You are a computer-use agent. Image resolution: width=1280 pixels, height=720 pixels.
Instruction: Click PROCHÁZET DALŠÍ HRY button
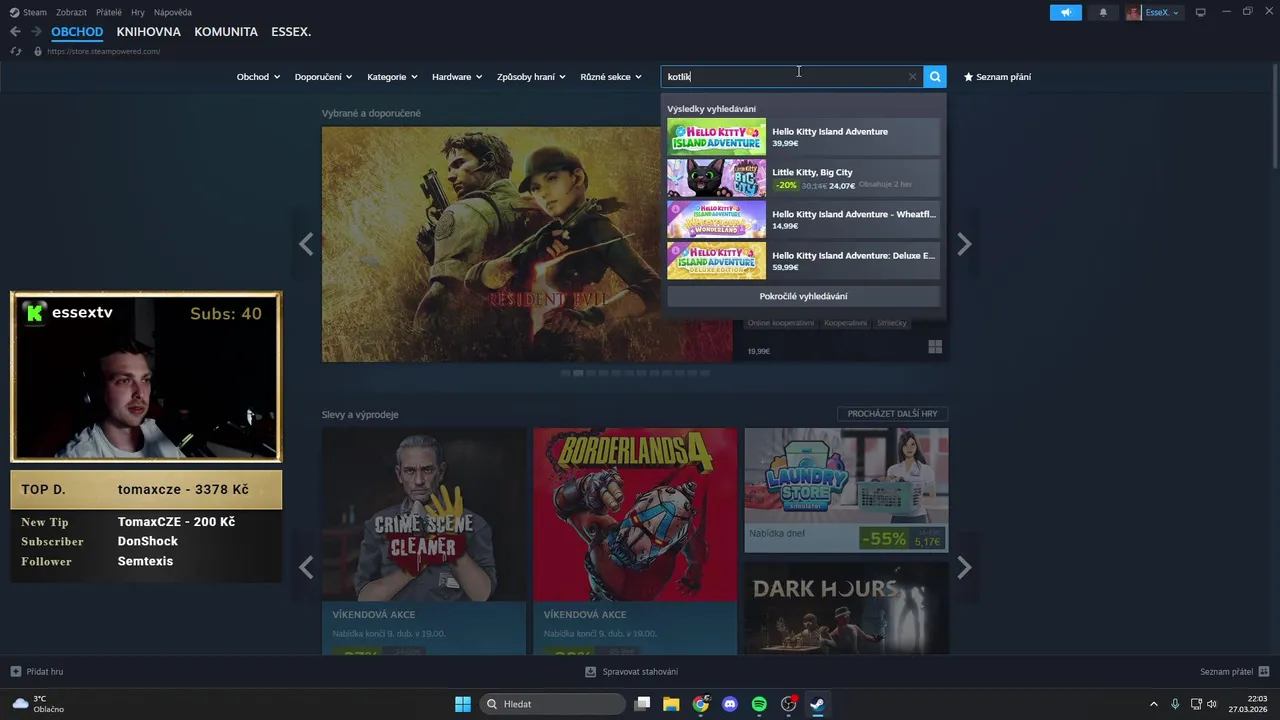tap(892, 414)
